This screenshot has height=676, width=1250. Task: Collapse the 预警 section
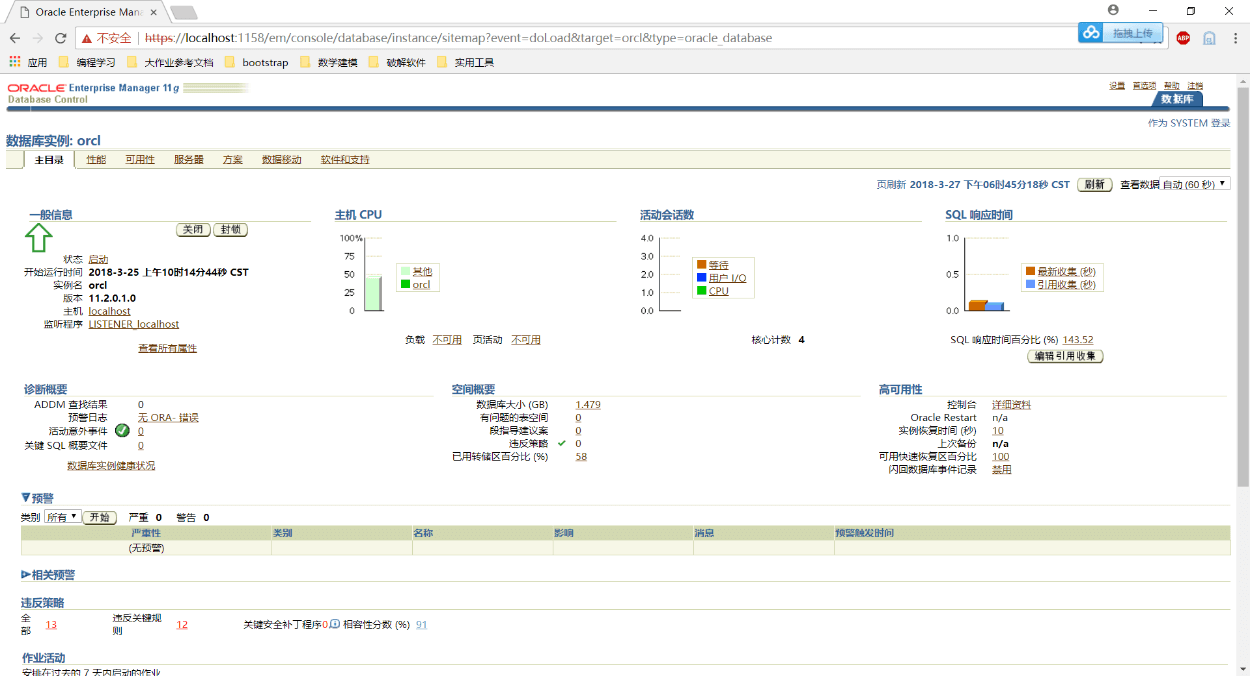point(25,497)
